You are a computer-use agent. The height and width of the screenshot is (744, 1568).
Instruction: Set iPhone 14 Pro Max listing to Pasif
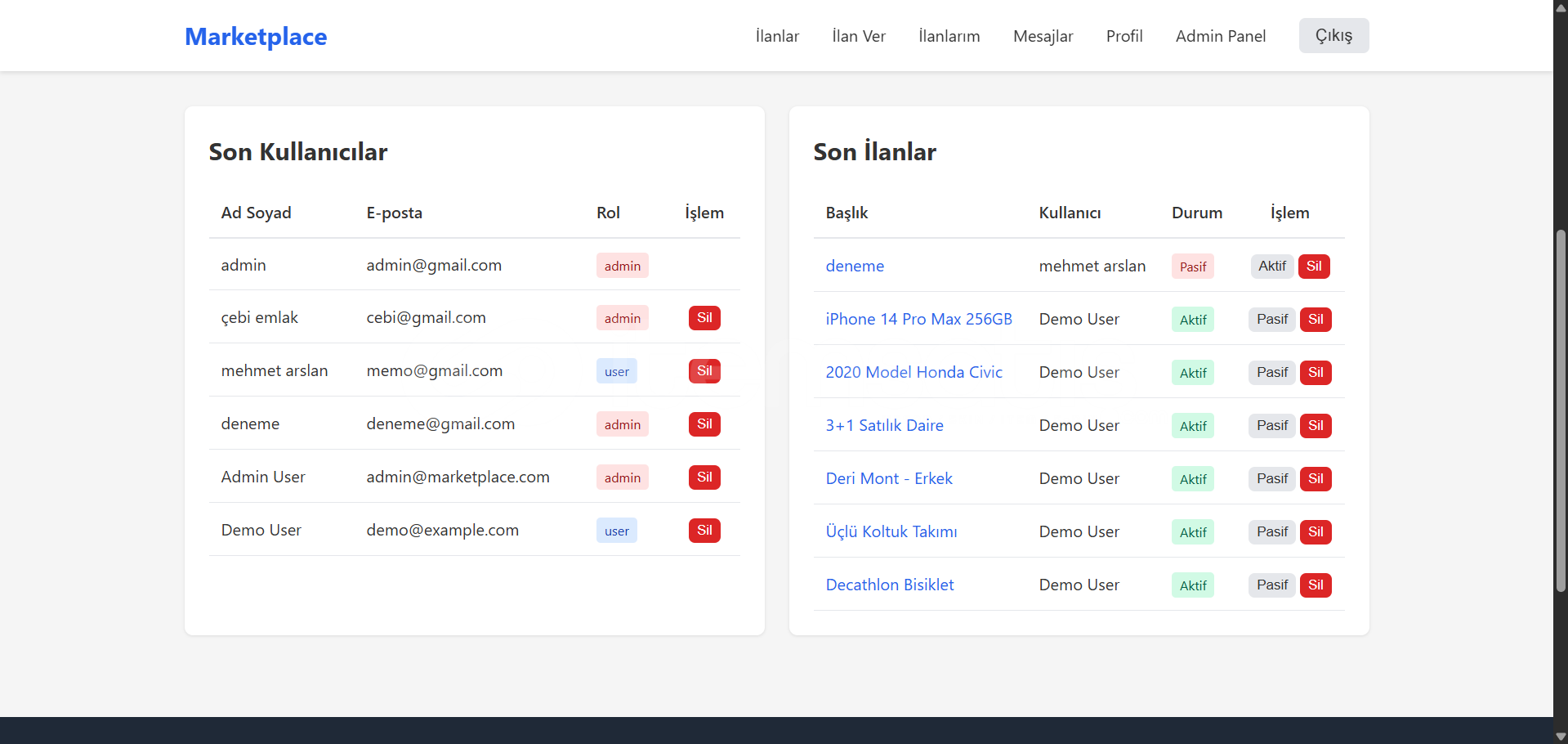(x=1271, y=320)
